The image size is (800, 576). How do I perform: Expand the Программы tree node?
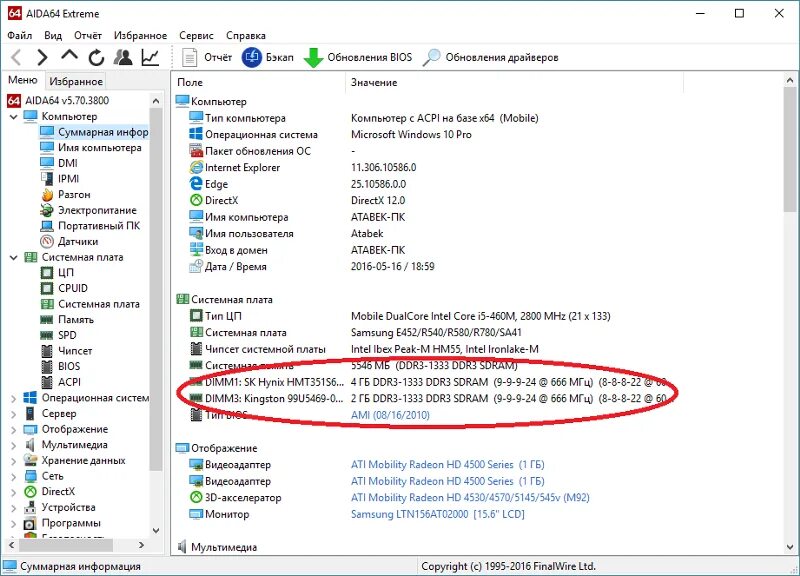click(14, 523)
